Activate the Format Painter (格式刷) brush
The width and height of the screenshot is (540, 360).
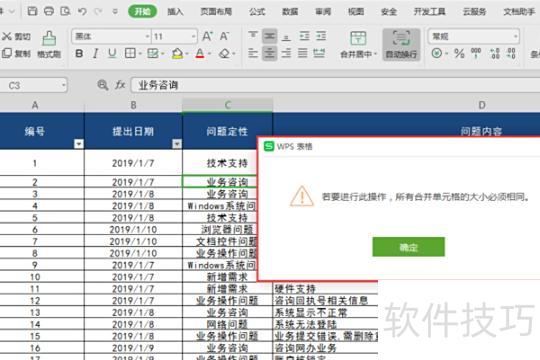pos(49,44)
